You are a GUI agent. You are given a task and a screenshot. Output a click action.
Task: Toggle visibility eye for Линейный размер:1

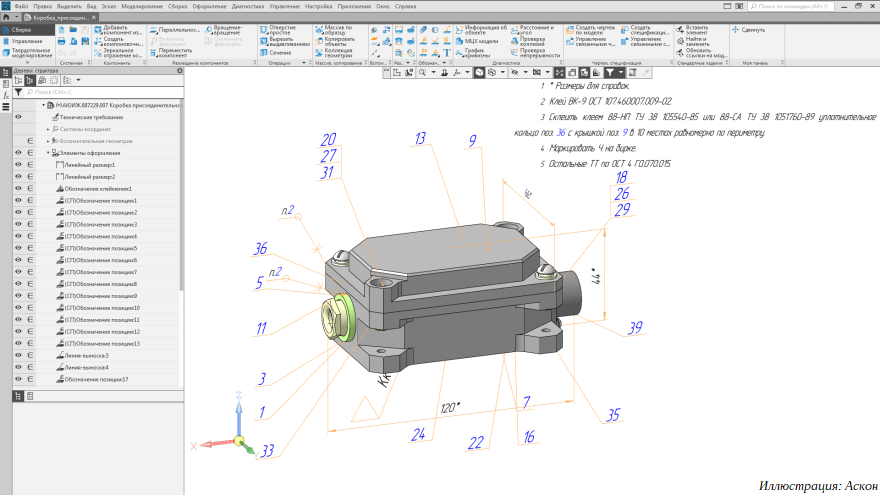coord(18,165)
